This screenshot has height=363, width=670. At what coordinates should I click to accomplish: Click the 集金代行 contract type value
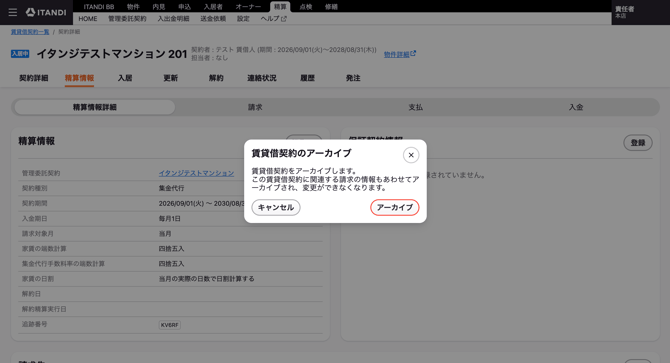[171, 188]
